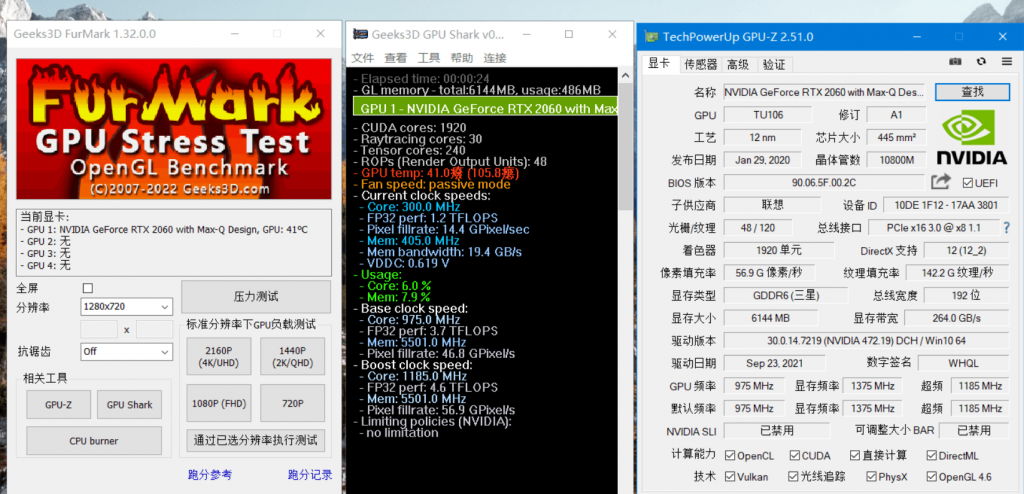The image size is (1024, 494).
Task: Click the "GPU 1: NVIDIA GeForce RTX 2060" FurMark entry
Action: tap(165, 230)
